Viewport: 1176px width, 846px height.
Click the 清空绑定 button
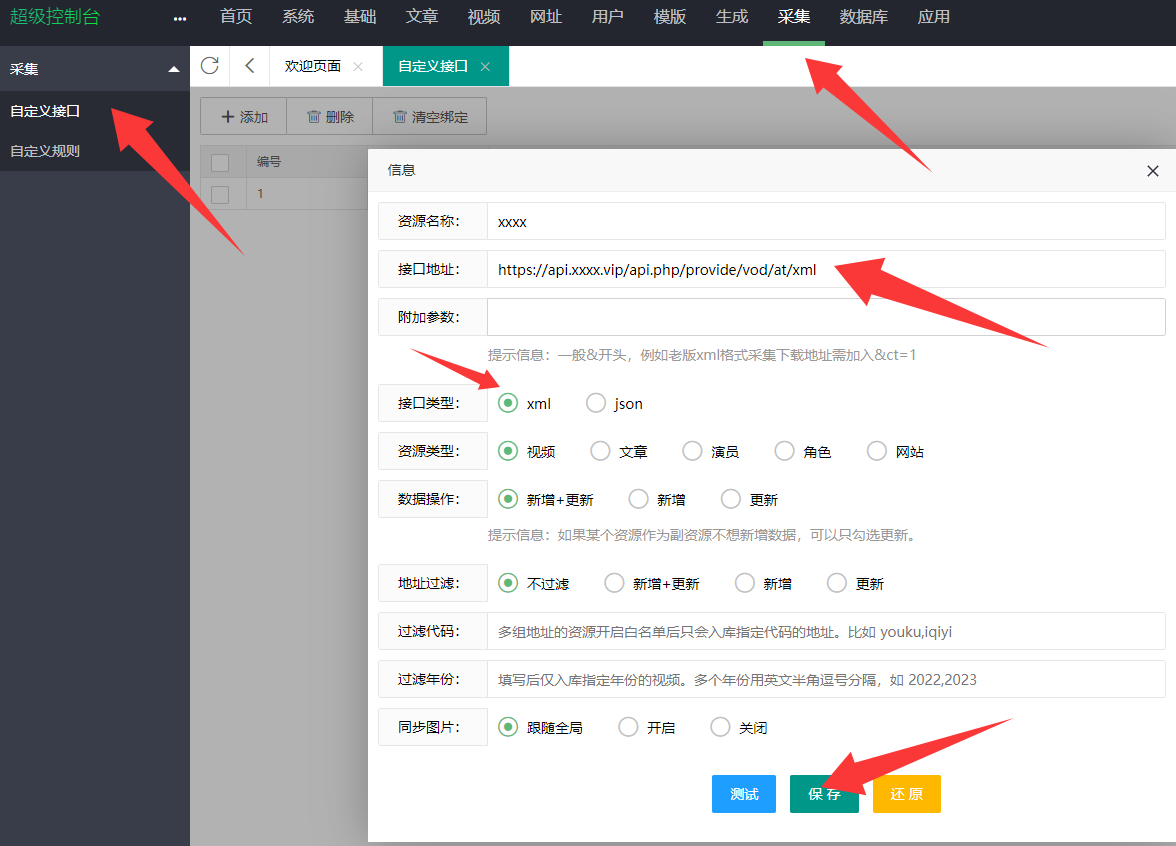pyautogui.click(x=430, y=117)
